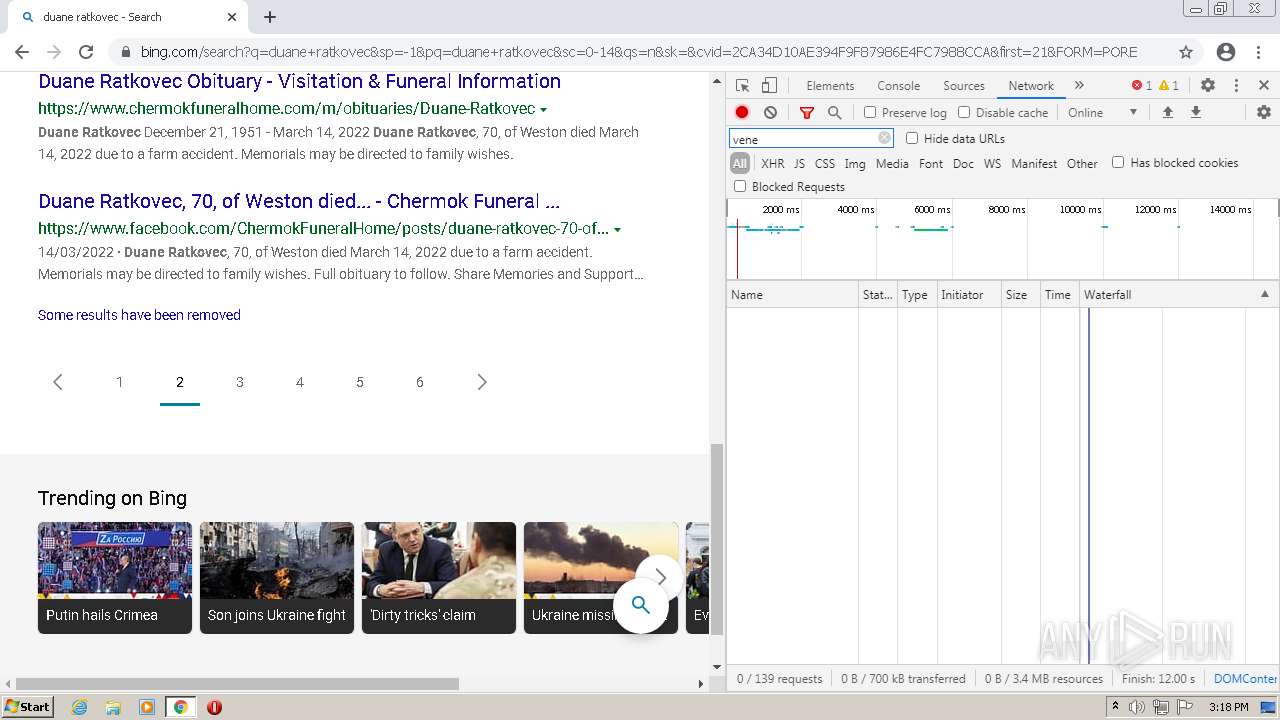This screenshot has height=720, width=1280.
Task: Stop recording the network log
Action: pyautogui.click(x=742, y=113)
